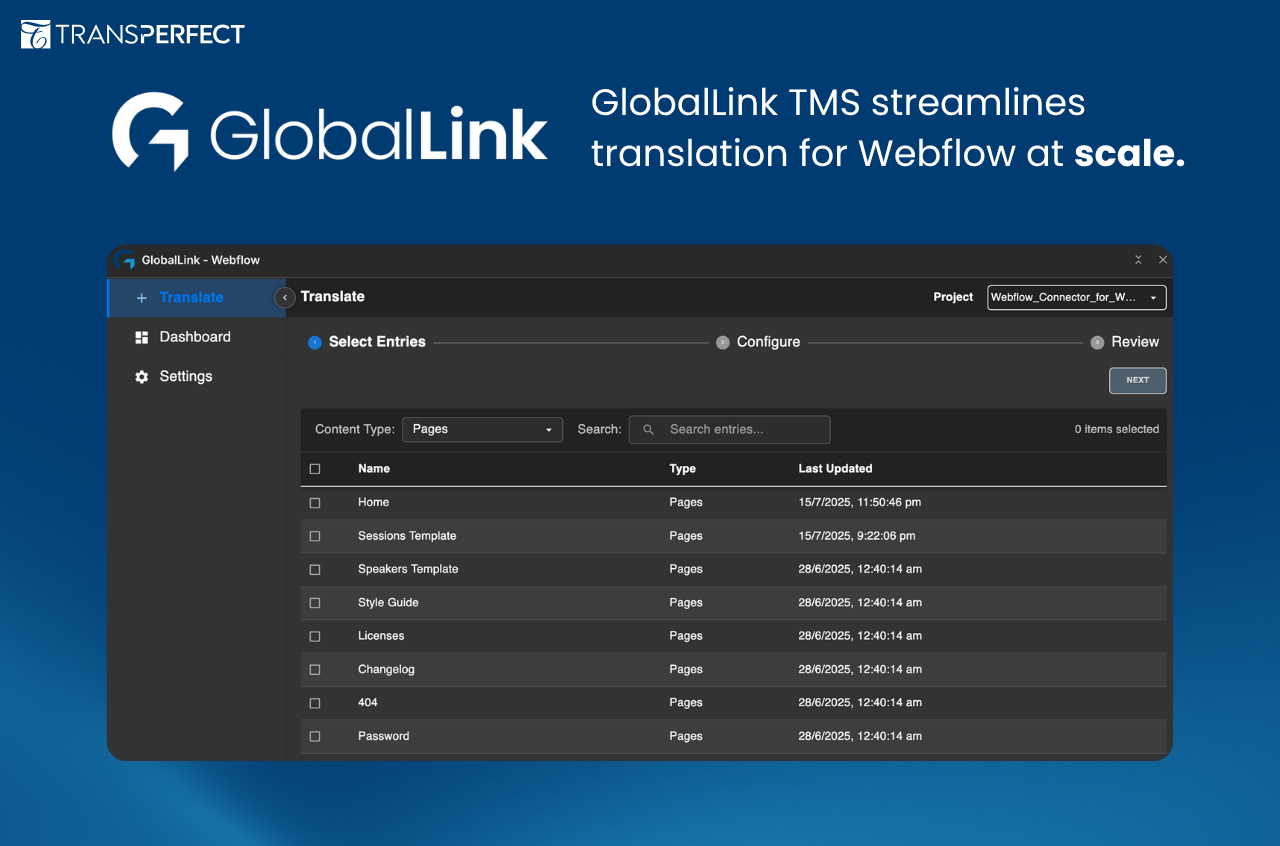1280x846 pixels.
Task: Click the Style Guide entry name
Action: (x=388, y=603)
